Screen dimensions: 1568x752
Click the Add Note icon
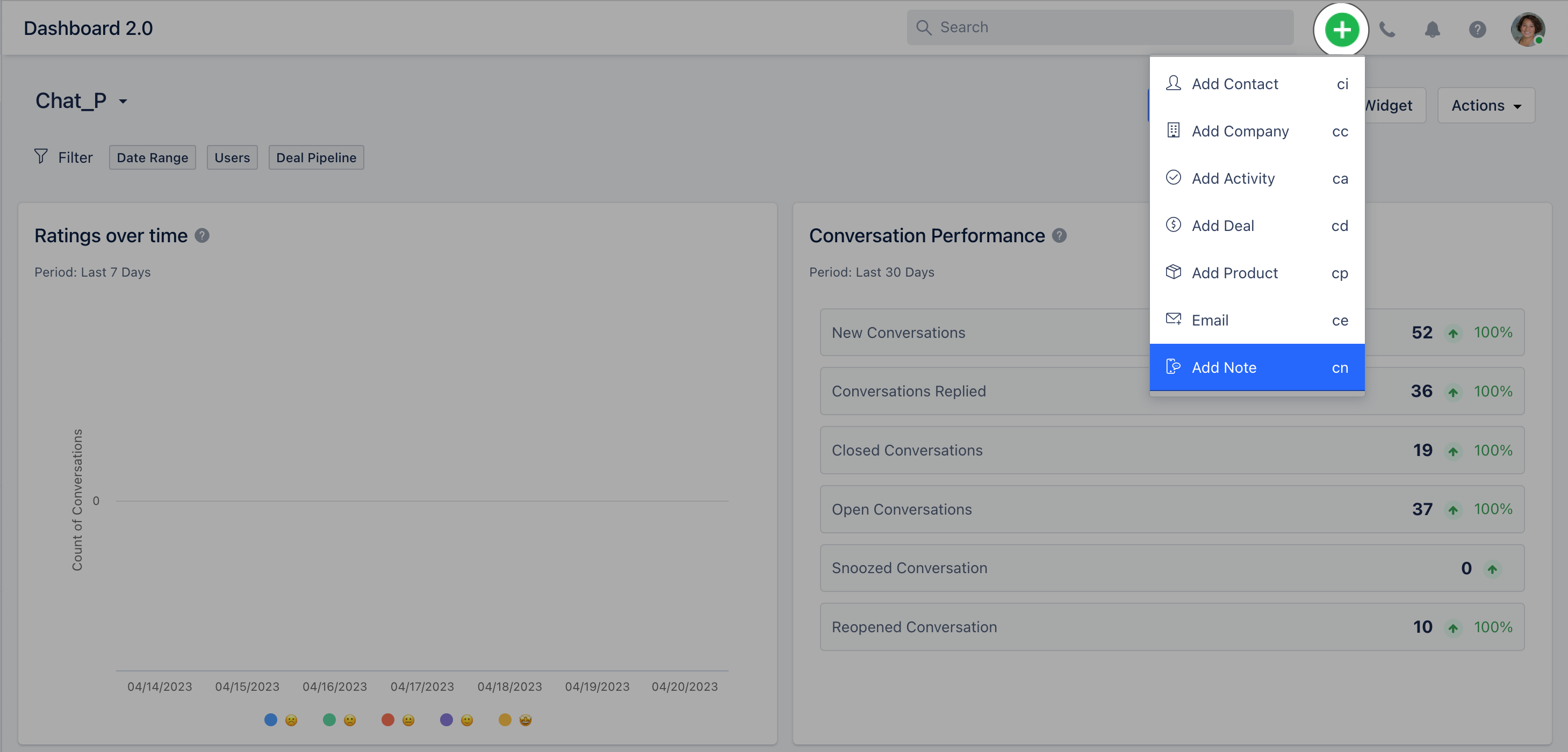[x=1173, y=366]
